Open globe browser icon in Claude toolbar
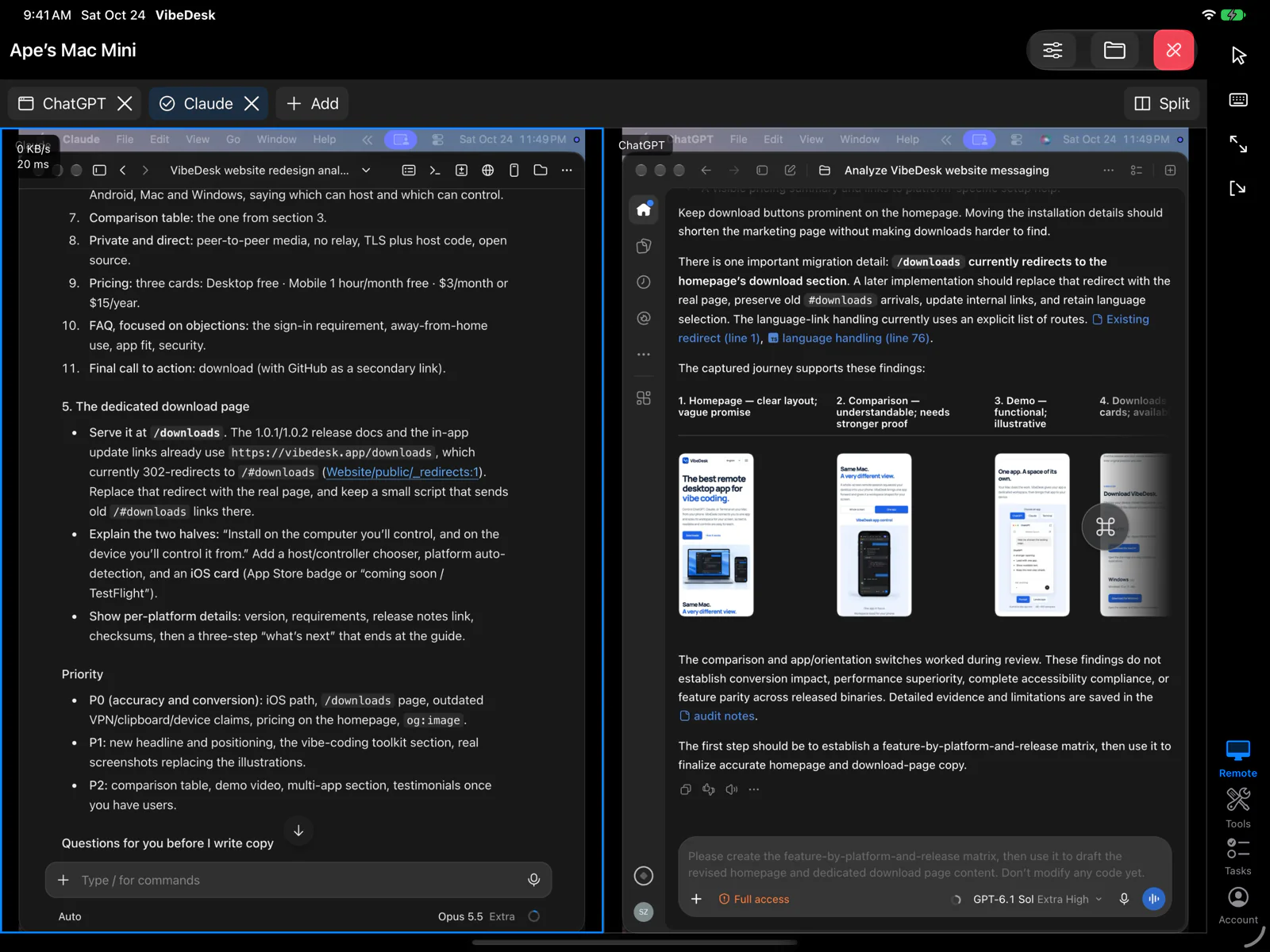This screenshot has width=1270, height=952. (487, 170)
